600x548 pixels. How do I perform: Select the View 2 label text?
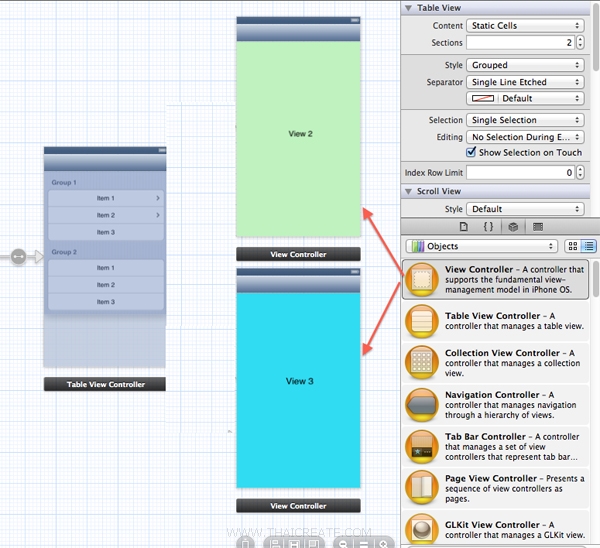point(300,134)
